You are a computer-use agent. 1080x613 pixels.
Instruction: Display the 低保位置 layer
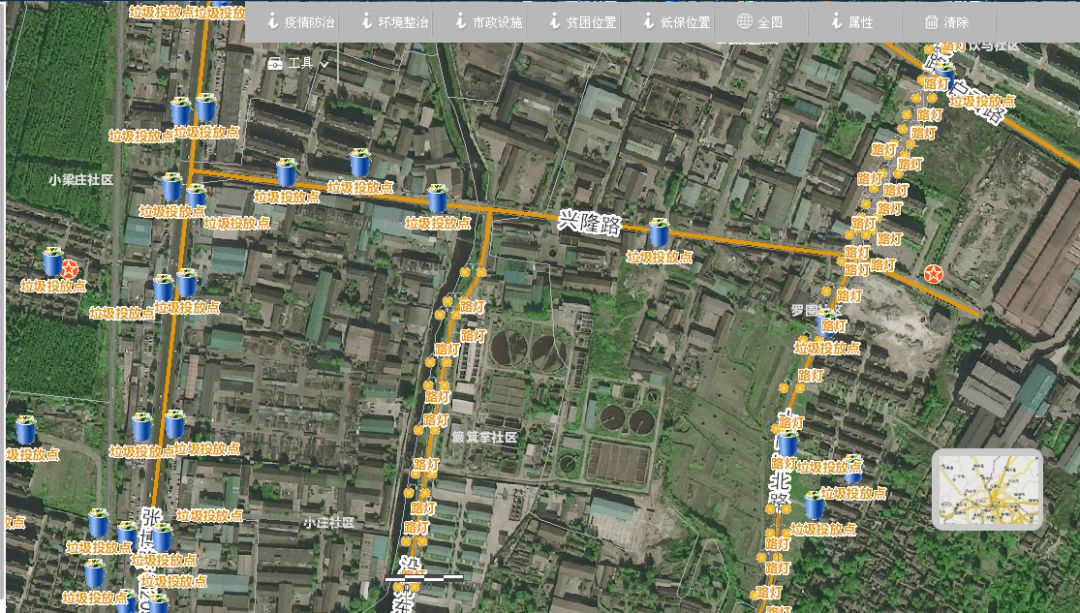(x=675, y=22)
